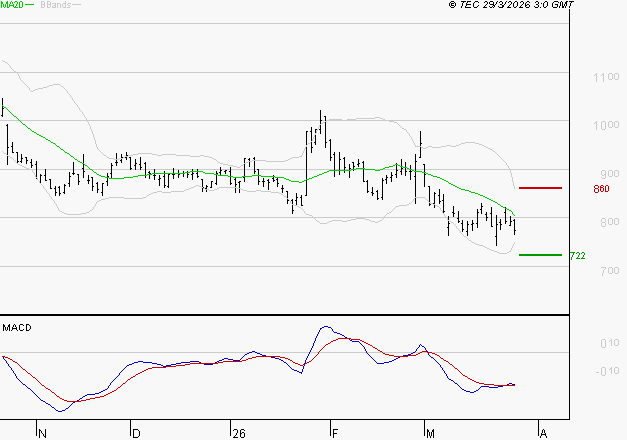Viewport: 627px width, 440px height.
Task: Click the D month label on time axis
Action: coord(136,434)
